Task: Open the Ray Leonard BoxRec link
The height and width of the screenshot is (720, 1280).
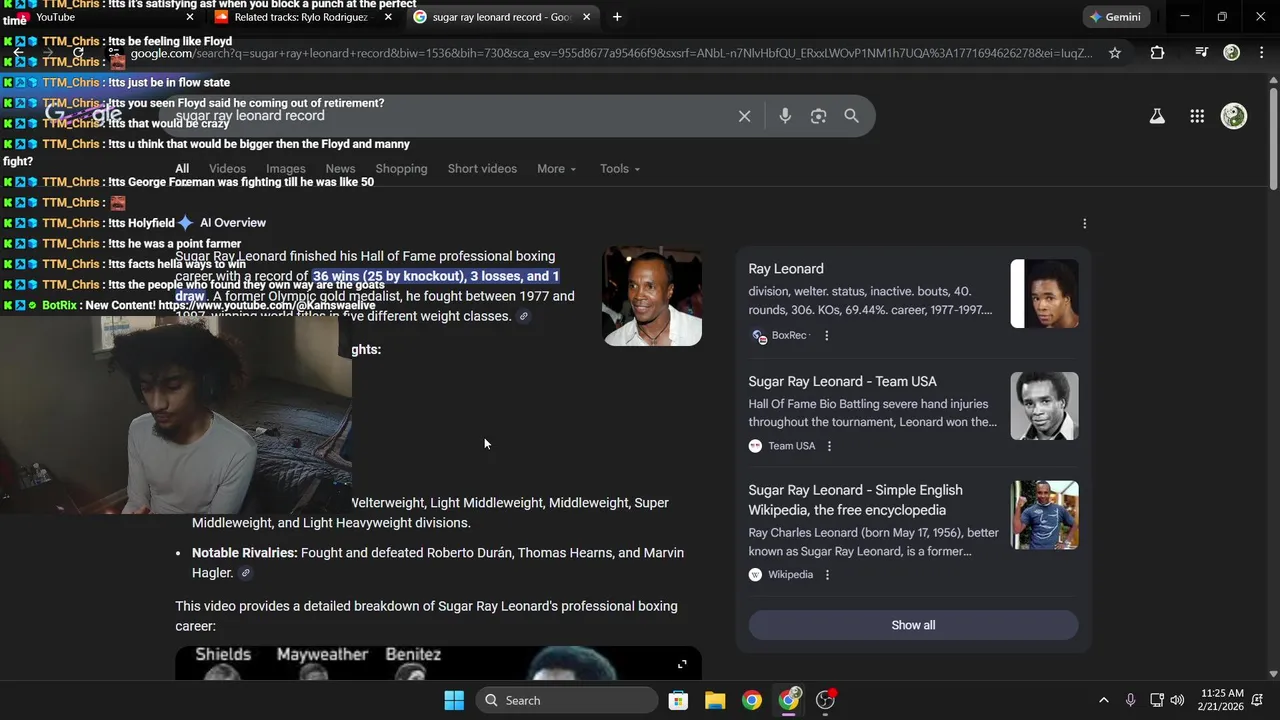Action: pos(786,269)
